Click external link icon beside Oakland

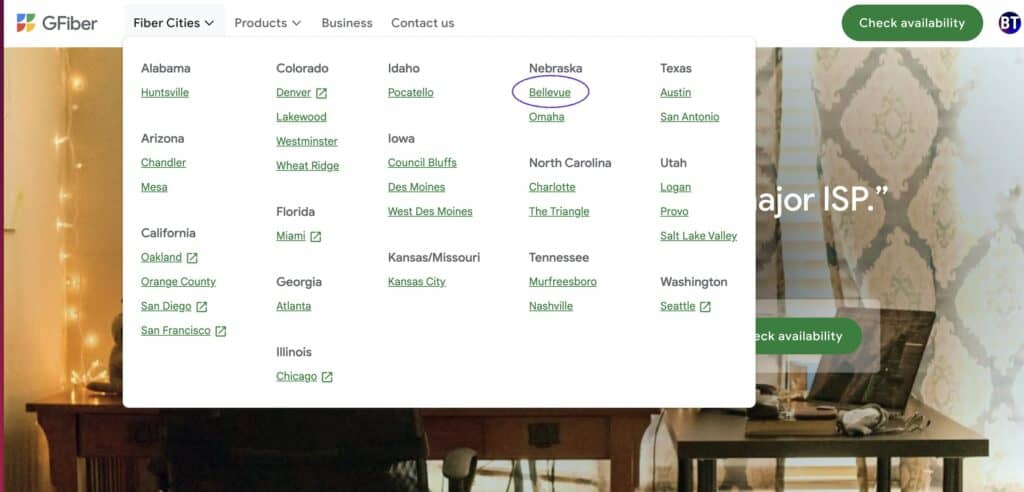pyautogui.click(x=192, y=258)
